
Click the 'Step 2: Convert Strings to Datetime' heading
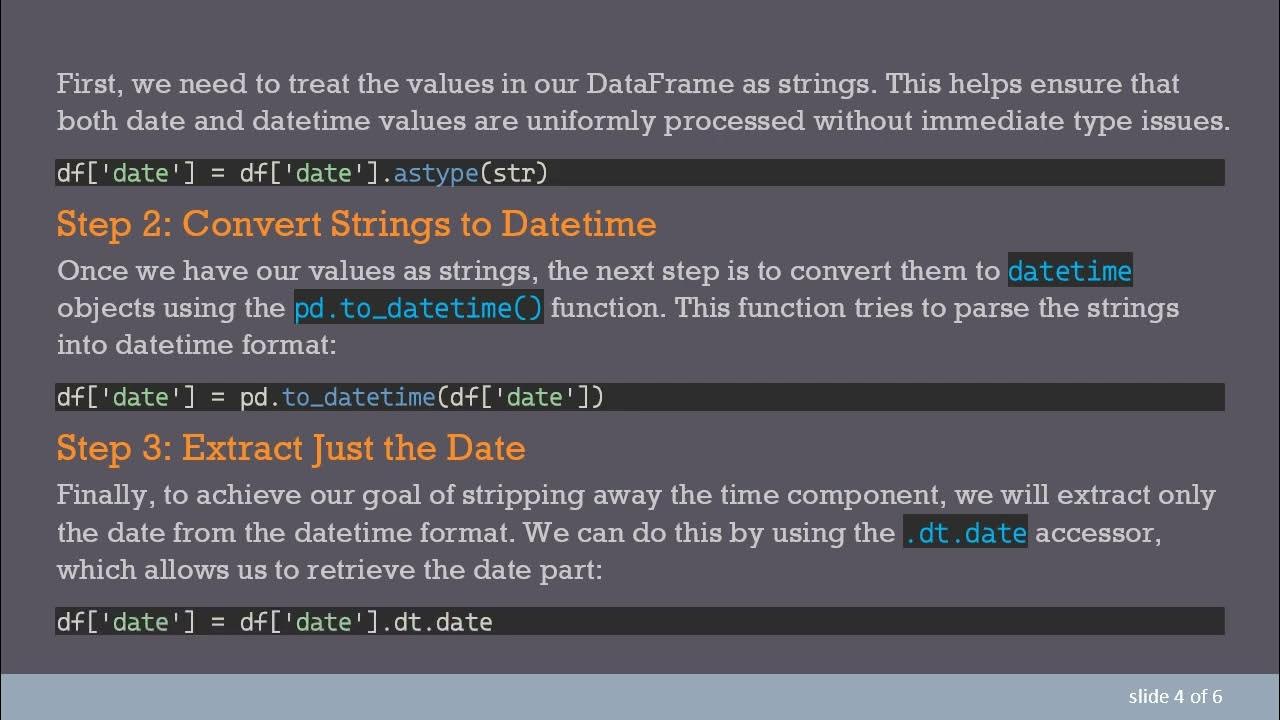[x=356, y=224]
